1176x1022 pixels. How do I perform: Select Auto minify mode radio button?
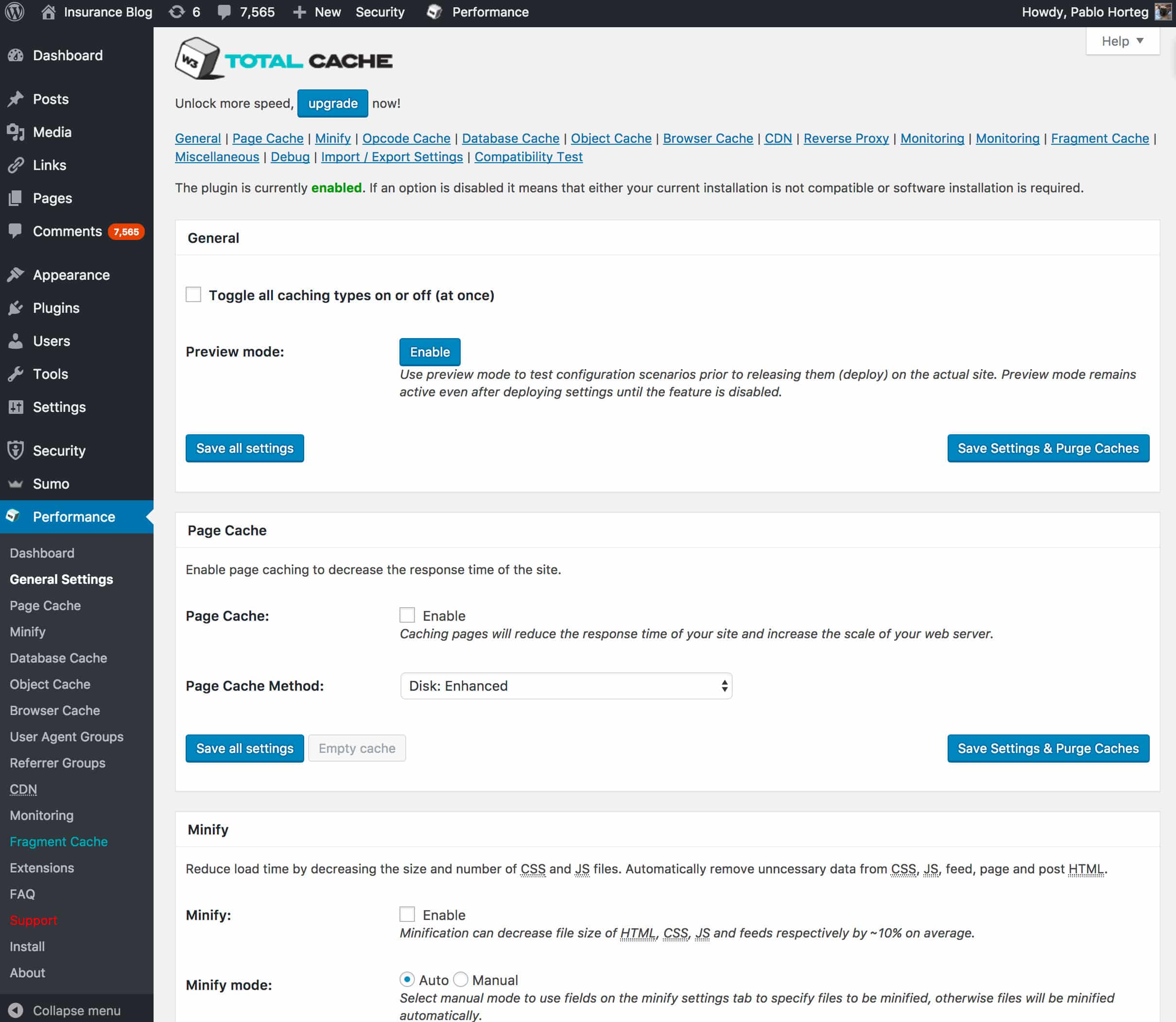[407, 980]
